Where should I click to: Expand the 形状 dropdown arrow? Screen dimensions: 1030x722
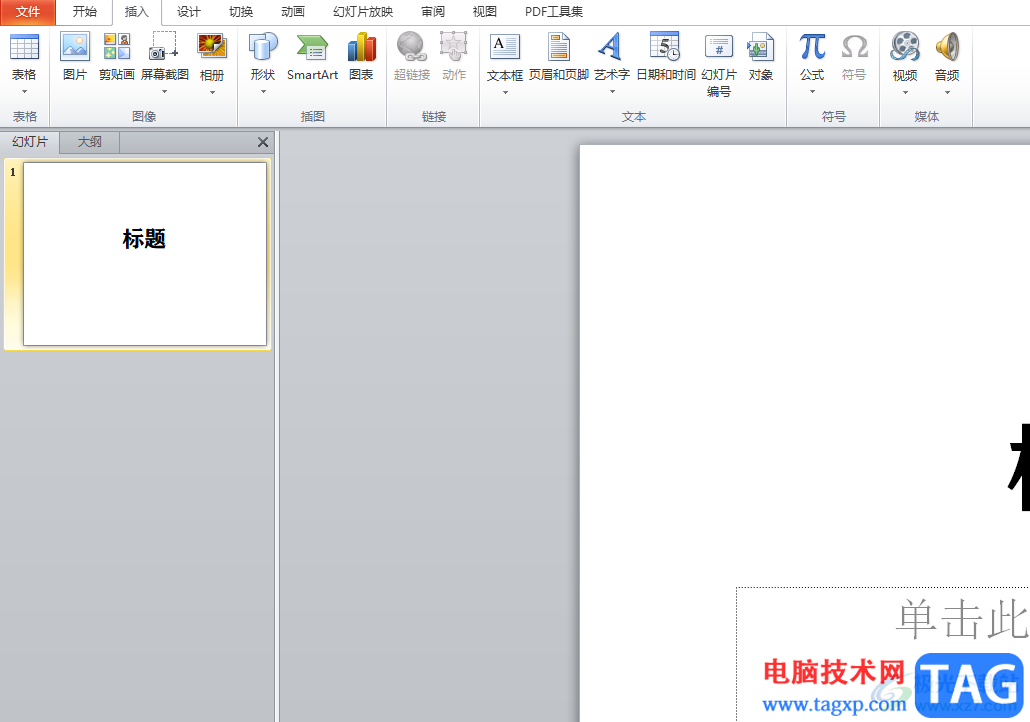point(263,91)
